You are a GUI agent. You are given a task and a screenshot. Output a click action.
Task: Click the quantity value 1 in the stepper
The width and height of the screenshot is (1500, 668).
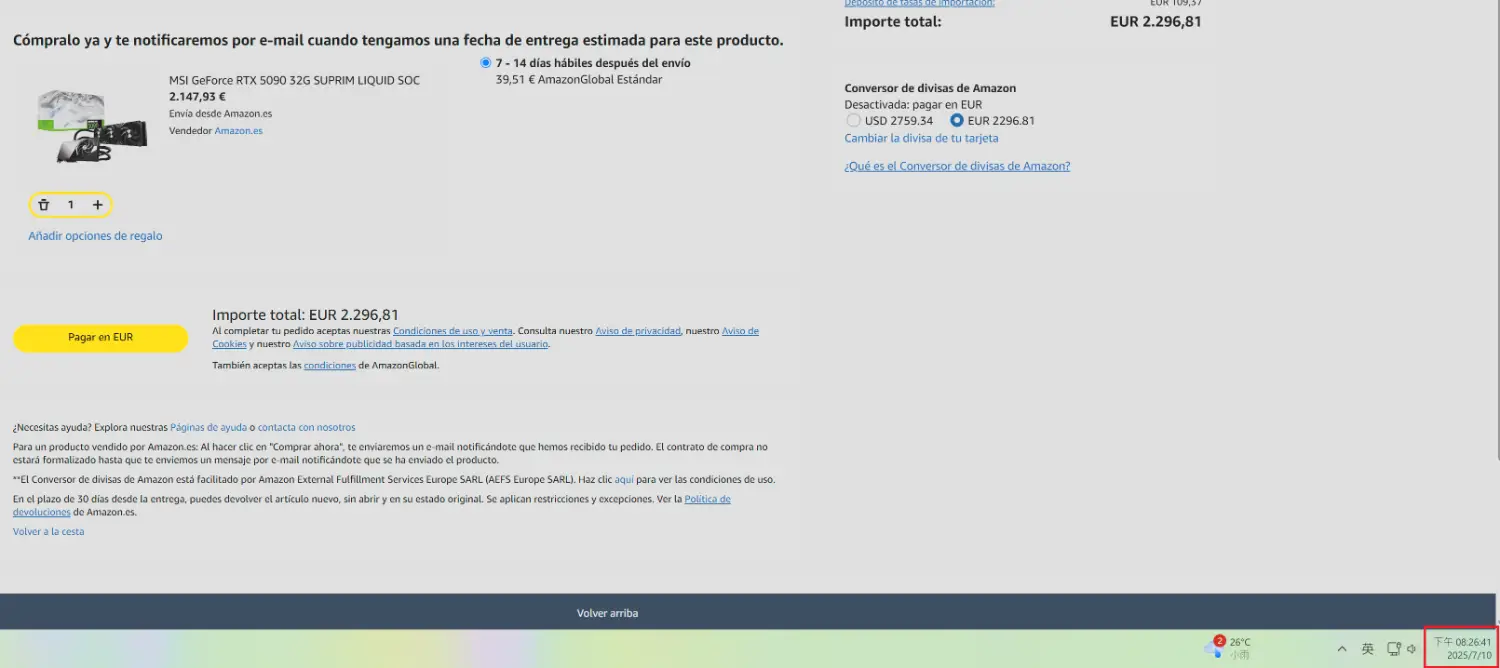(x=70, y=205)
